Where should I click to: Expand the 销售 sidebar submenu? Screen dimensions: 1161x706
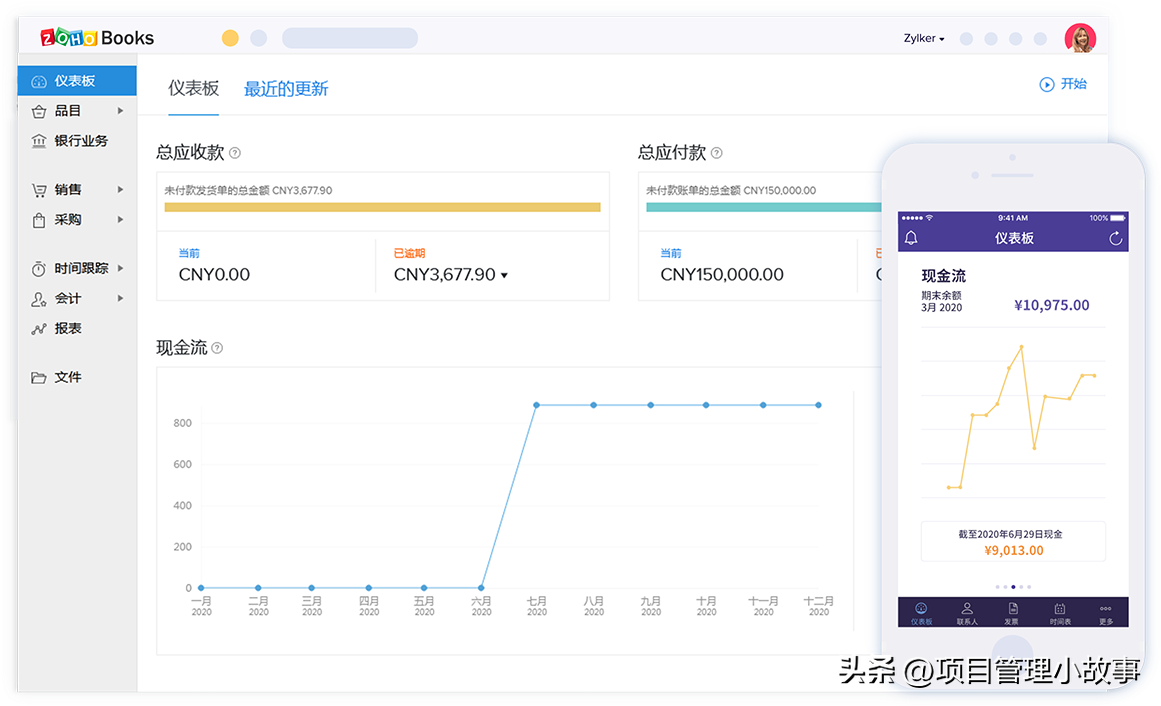tap(120, 189)
